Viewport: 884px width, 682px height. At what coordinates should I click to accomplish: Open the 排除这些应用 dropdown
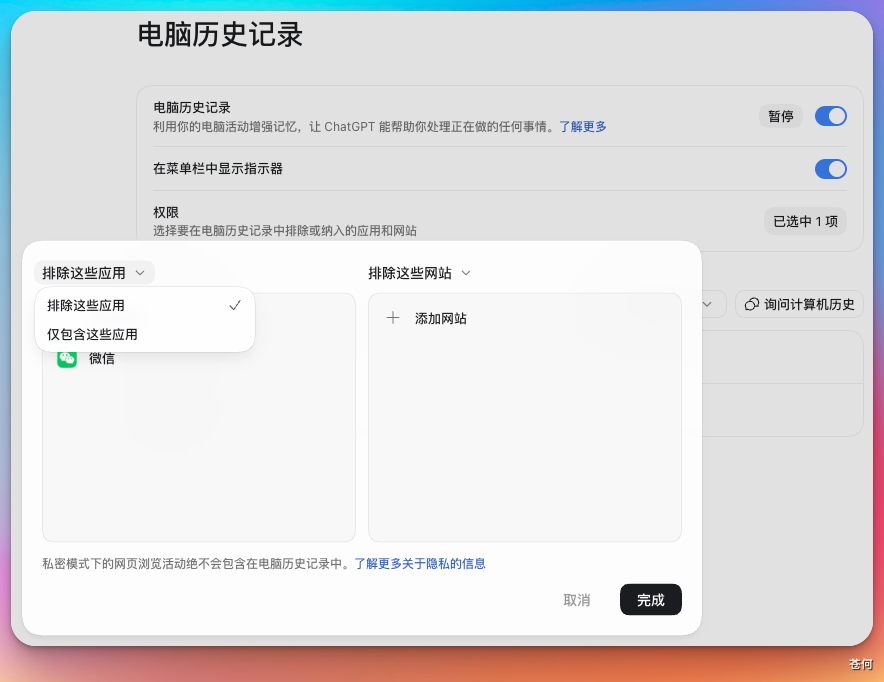[x=94, y=273]
